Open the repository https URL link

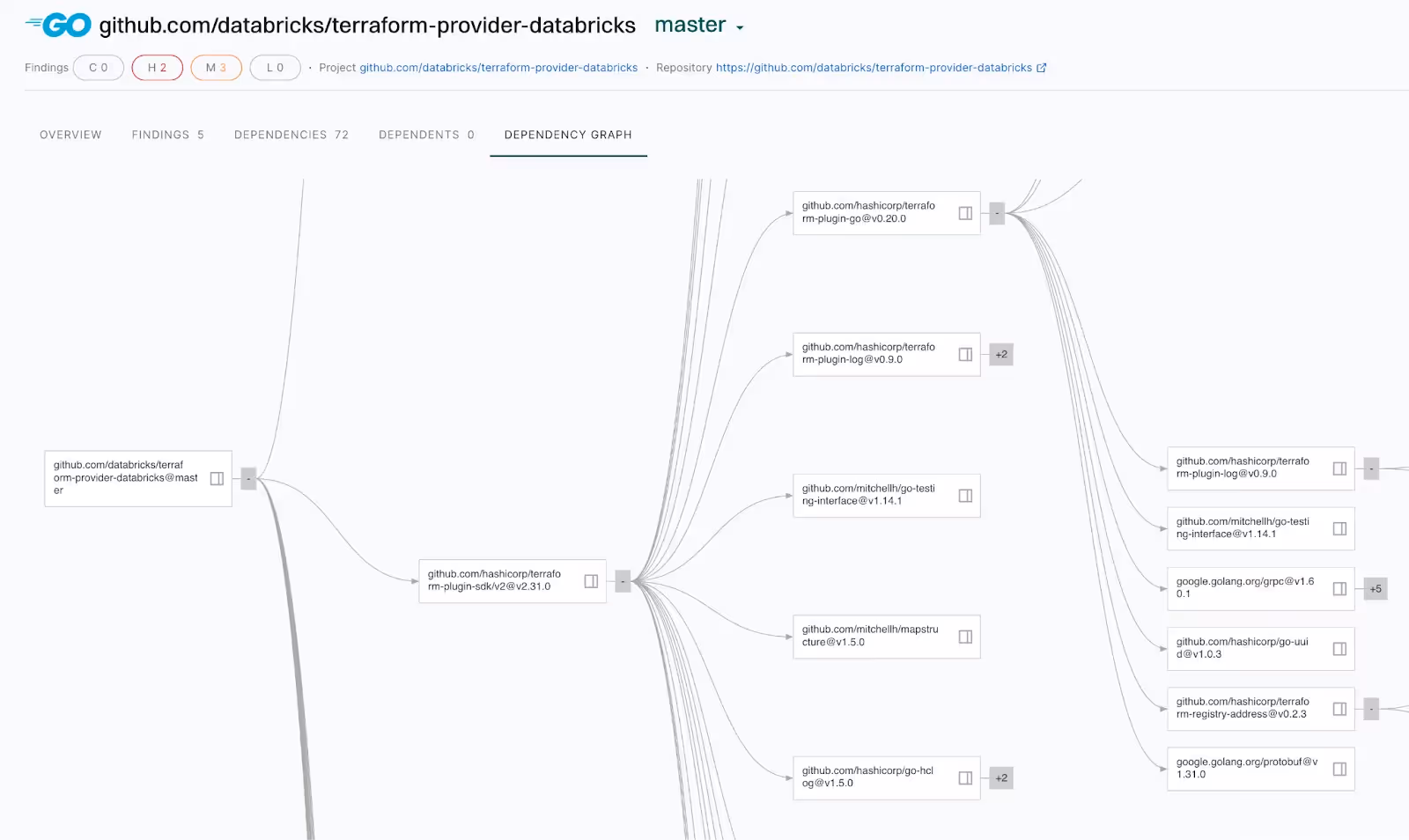[x=874, y=68]
